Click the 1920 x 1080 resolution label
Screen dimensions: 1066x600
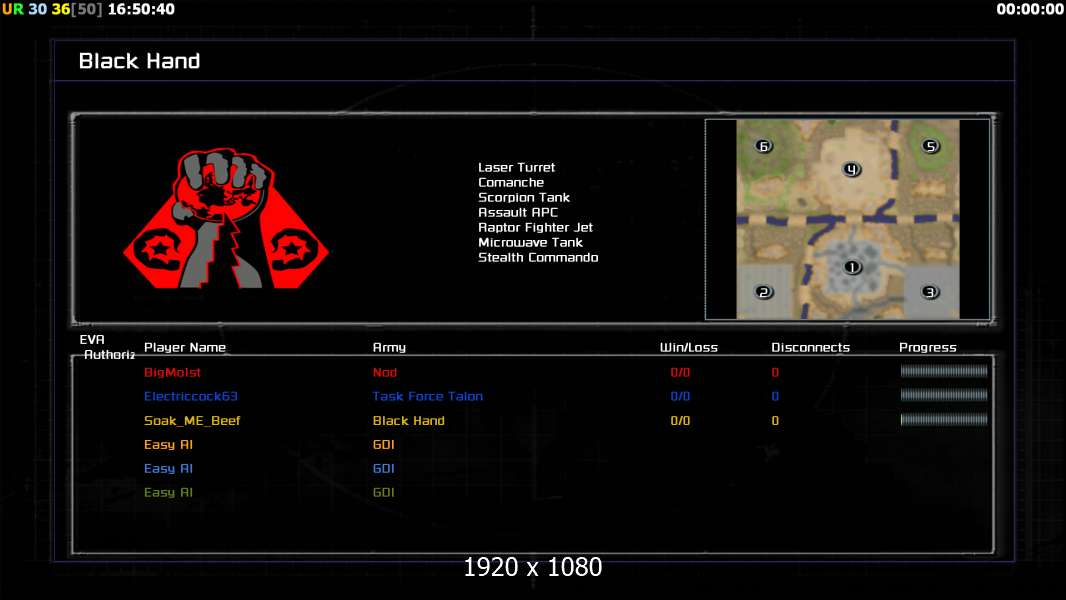click(x=532, y=567)
